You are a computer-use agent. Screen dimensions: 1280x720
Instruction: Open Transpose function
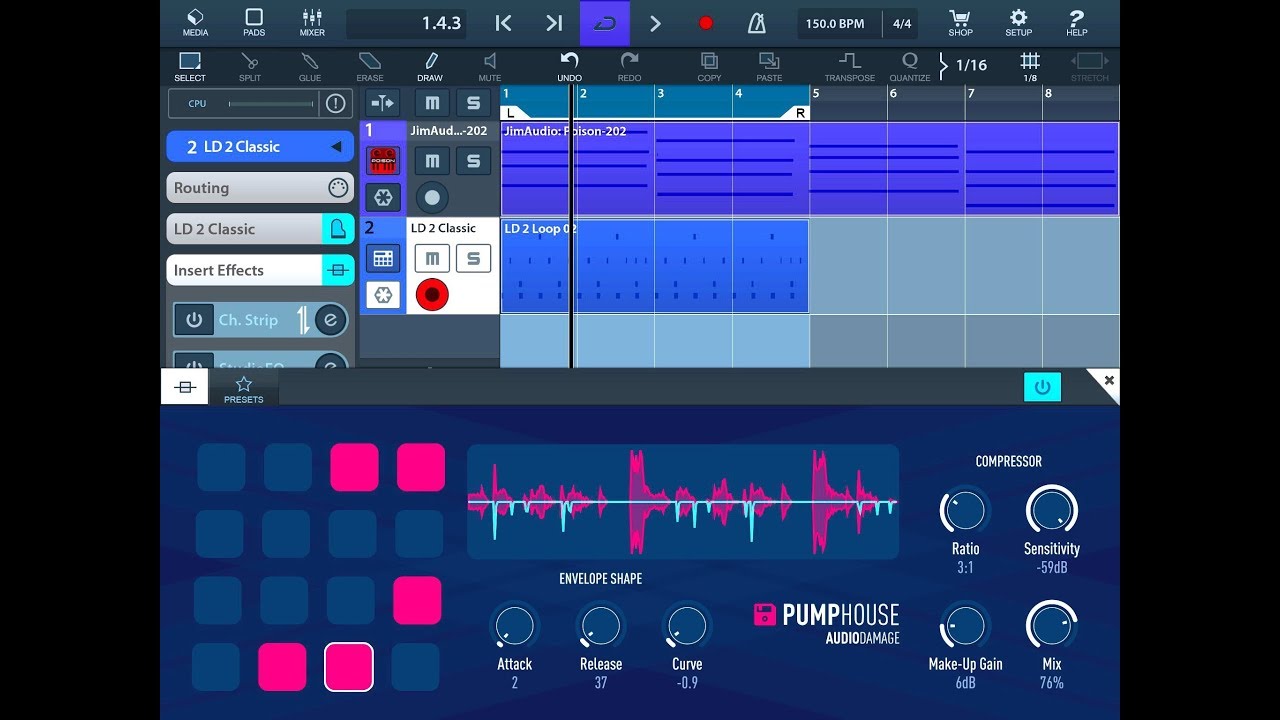coord(850,66)
